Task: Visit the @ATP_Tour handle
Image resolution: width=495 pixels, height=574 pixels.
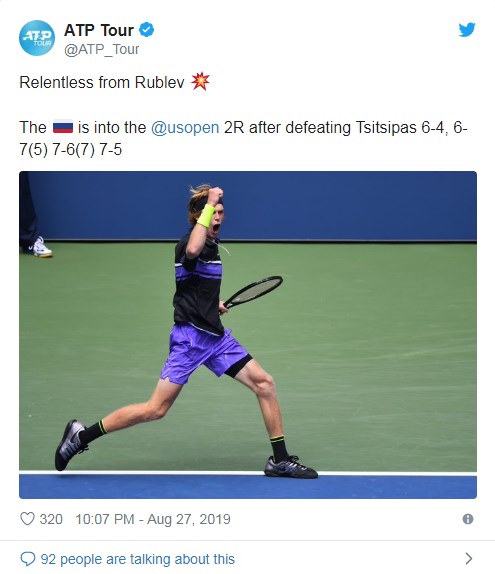Action: coord(101,49)
